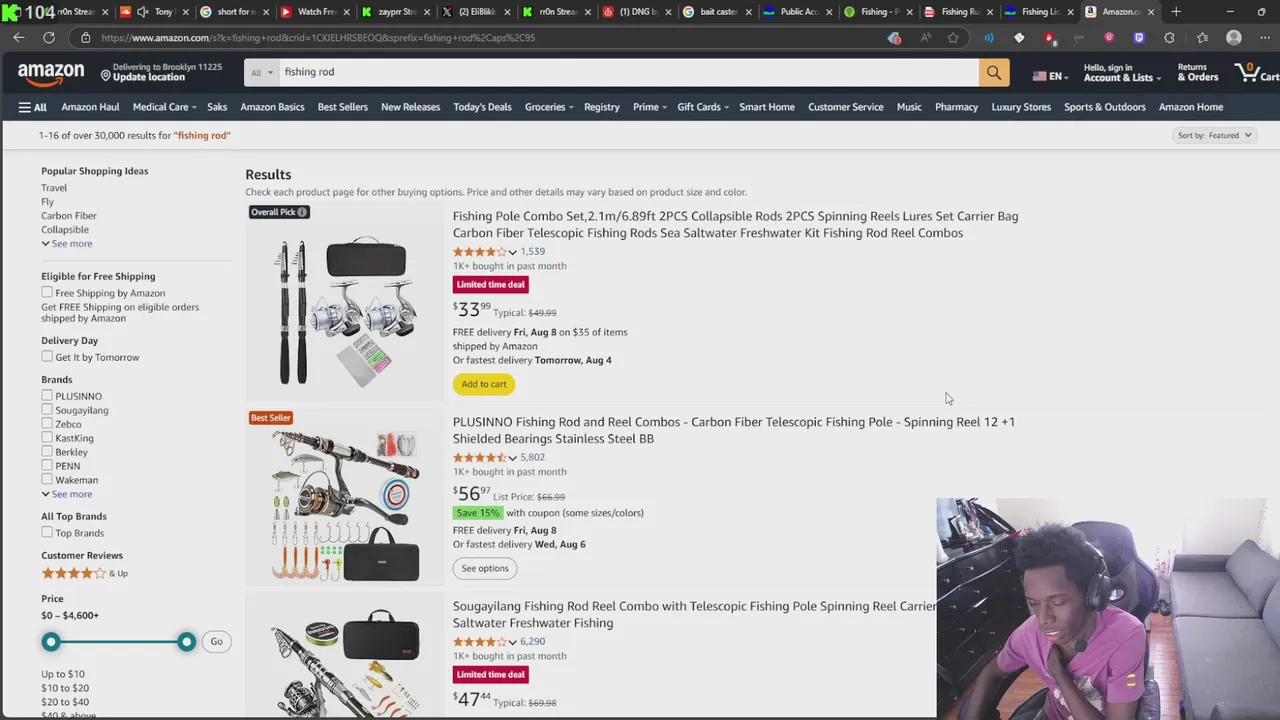This screenshot has height=720, width=1280.
Task: Open Sports & Outdoors nav item
Action: [1105, 107]
